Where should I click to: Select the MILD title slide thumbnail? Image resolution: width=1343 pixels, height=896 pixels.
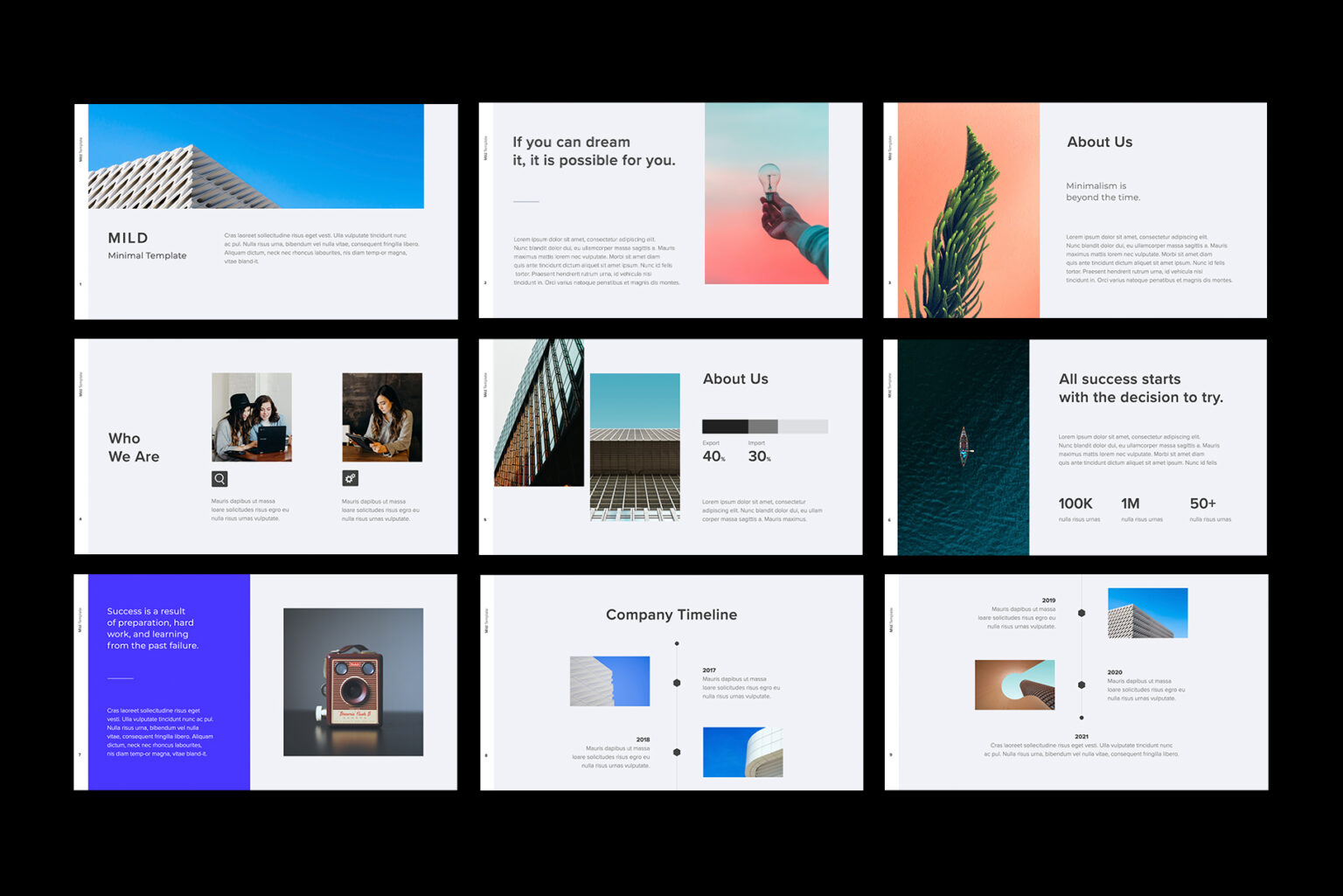[266, 212]
